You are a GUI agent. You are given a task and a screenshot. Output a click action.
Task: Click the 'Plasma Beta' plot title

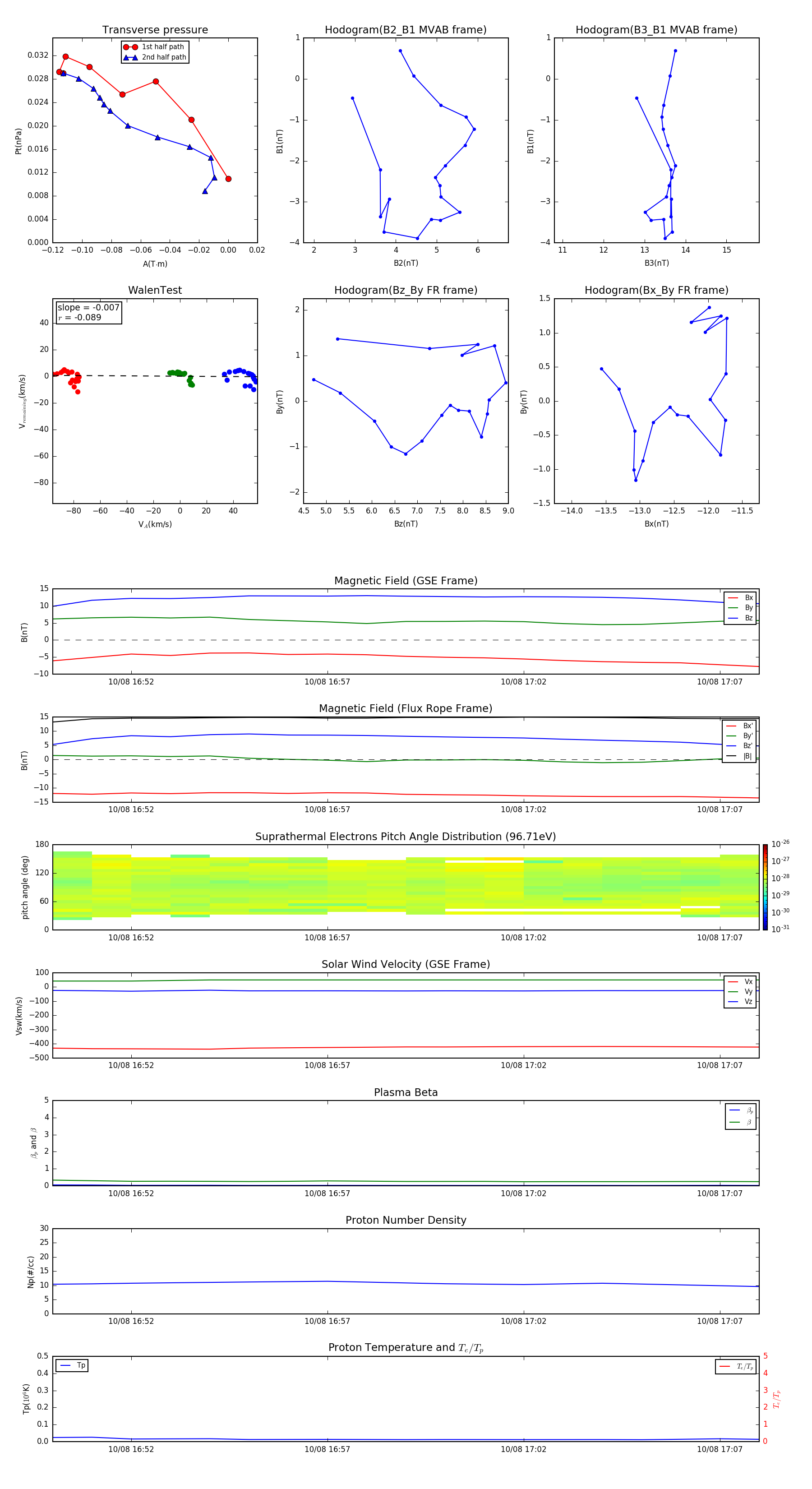(406, 1092)
